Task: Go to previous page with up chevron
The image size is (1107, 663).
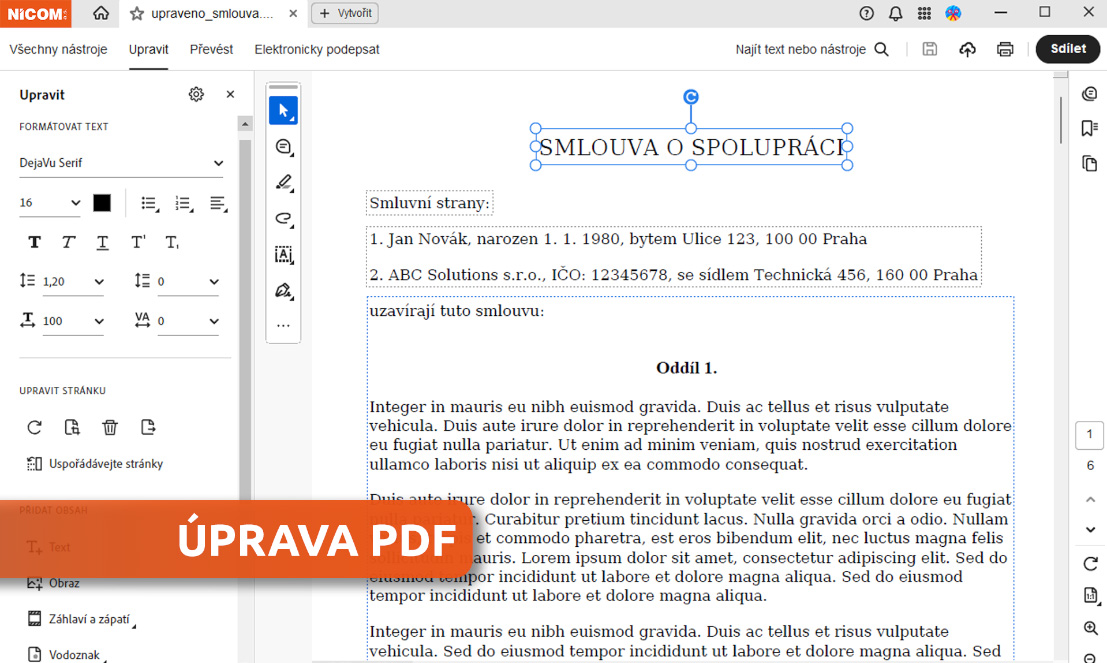Action: click(1090, 499)
